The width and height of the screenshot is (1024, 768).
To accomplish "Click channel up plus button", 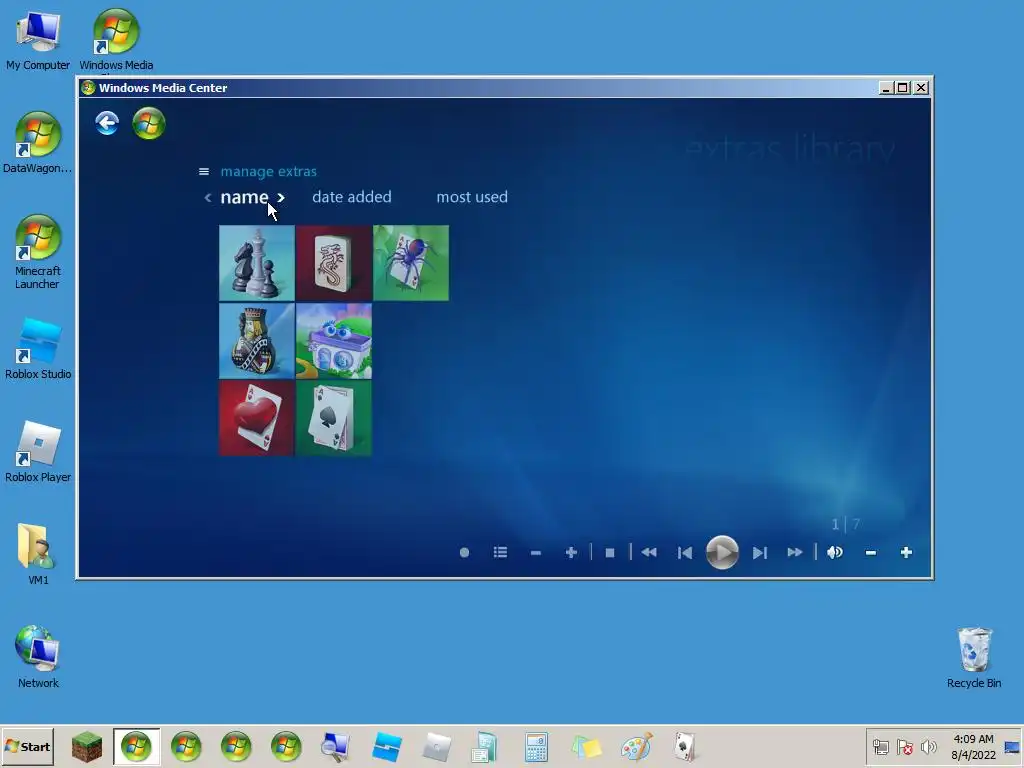I will click(571, 552).
